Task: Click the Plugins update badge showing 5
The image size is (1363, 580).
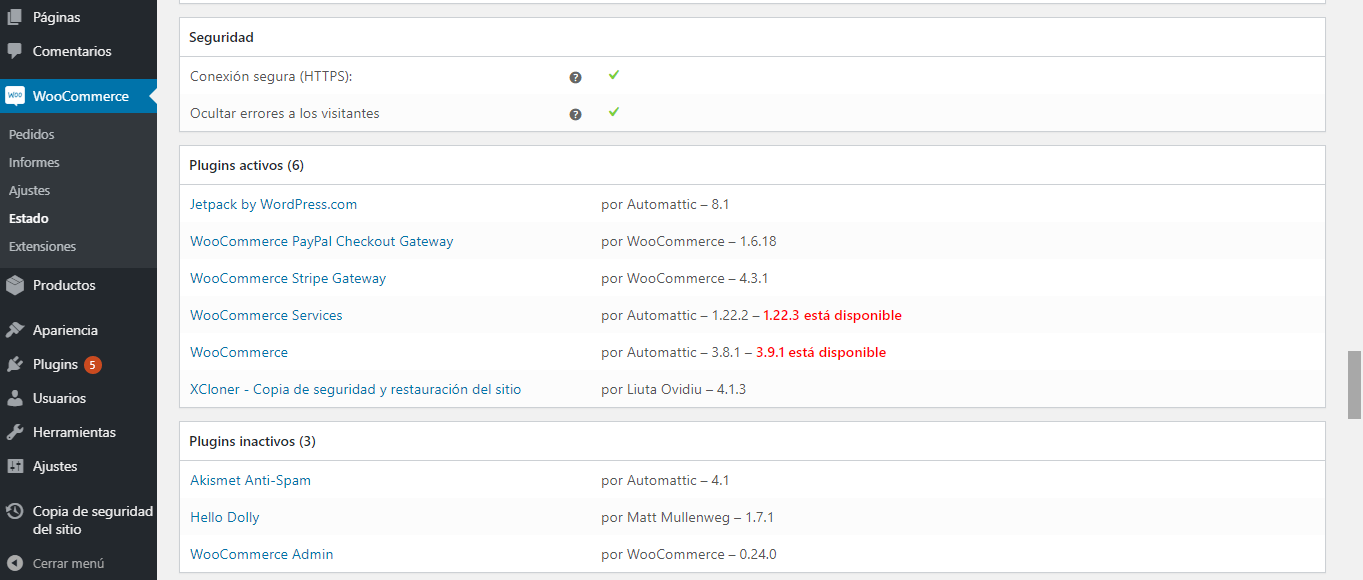Action: point(92,365)
